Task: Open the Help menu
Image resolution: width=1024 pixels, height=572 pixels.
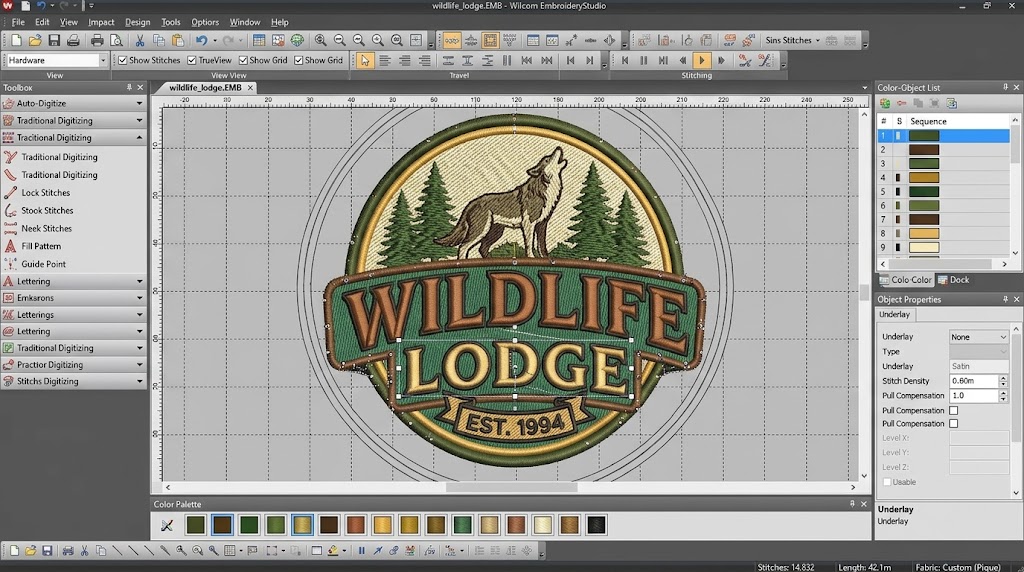Action: [280, 22]
